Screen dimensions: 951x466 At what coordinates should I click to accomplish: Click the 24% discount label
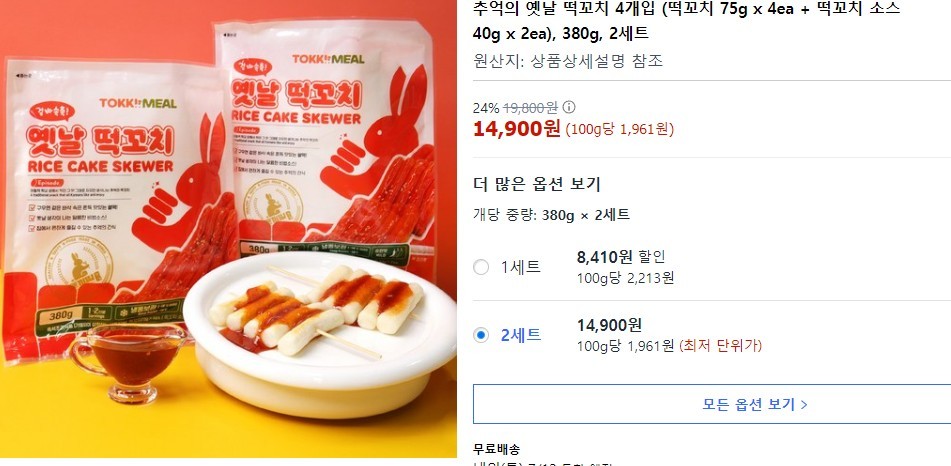coord(486,108)
